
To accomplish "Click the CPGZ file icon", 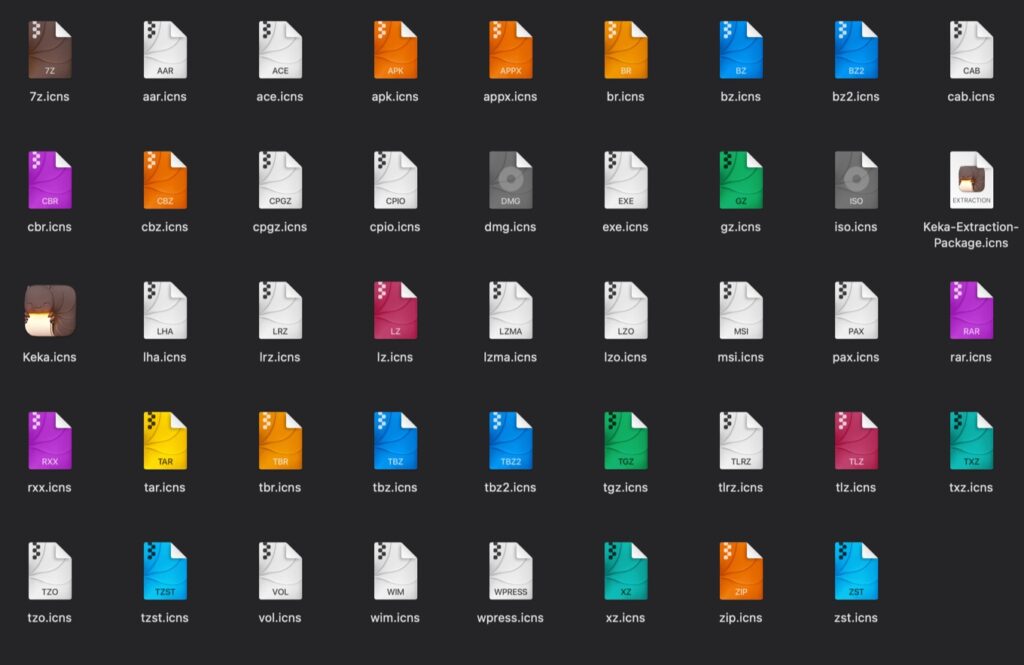I will point(280,180).
